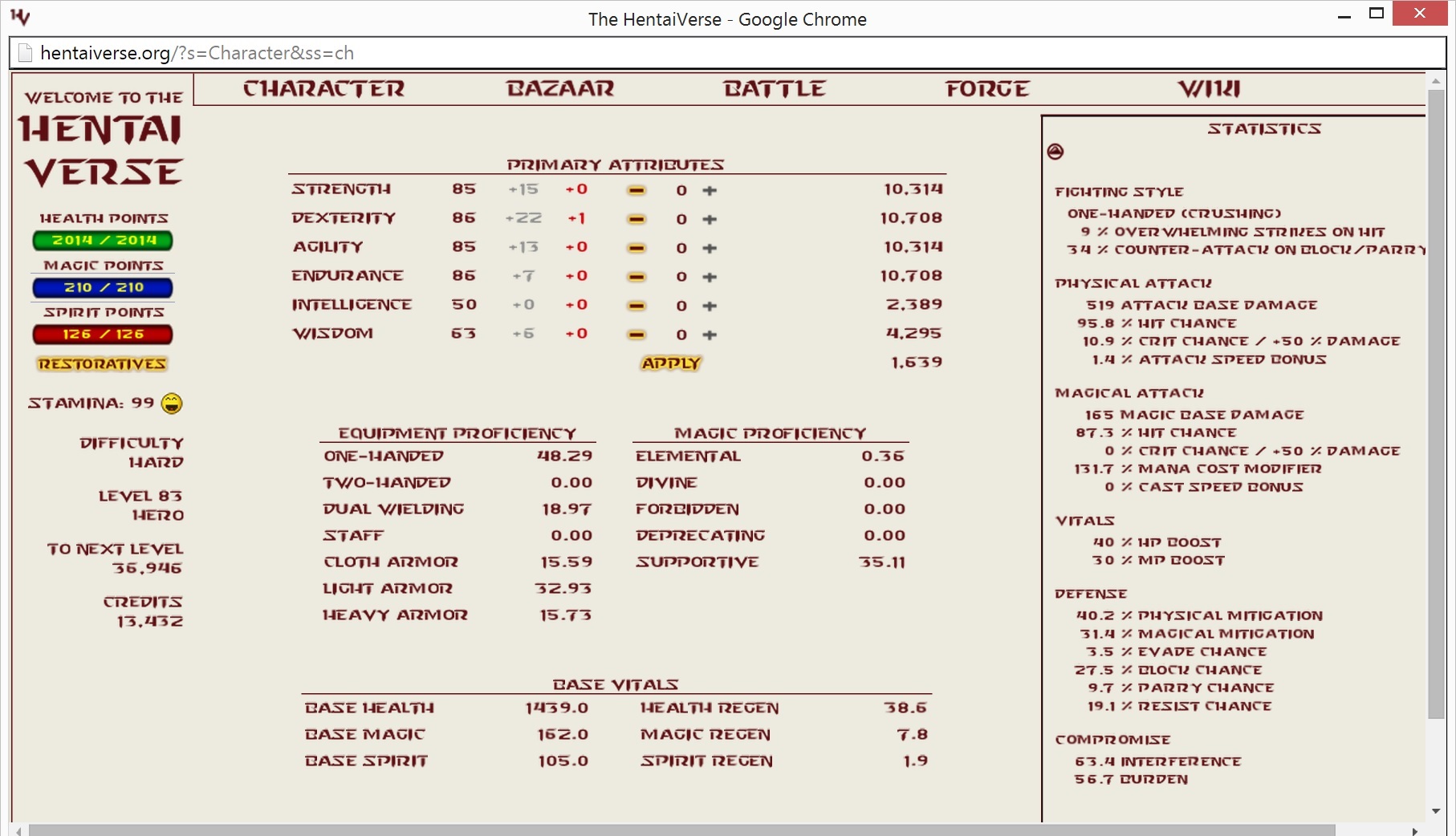1456x836 pixels.
Task: Increase Endurance with the plus icon
Action: pyautogui.click(x=710, y=277)
